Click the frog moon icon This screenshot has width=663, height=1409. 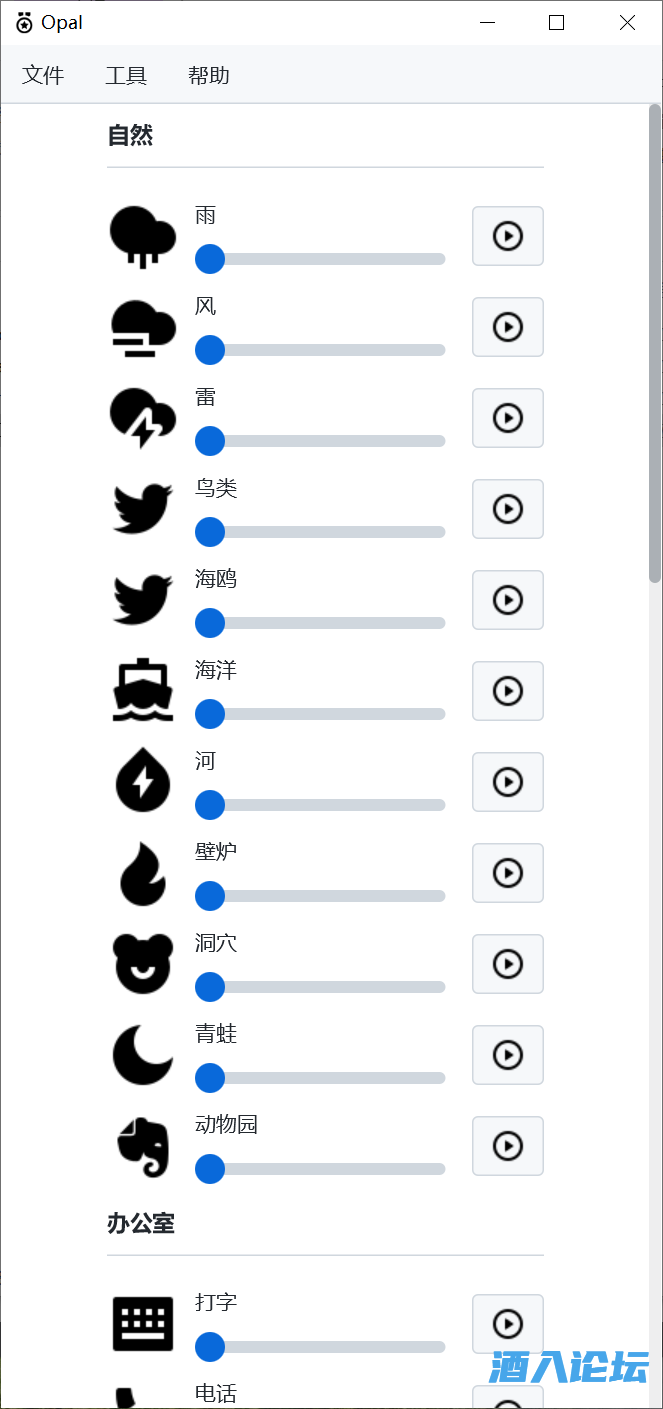click(x=142, y=1056)
